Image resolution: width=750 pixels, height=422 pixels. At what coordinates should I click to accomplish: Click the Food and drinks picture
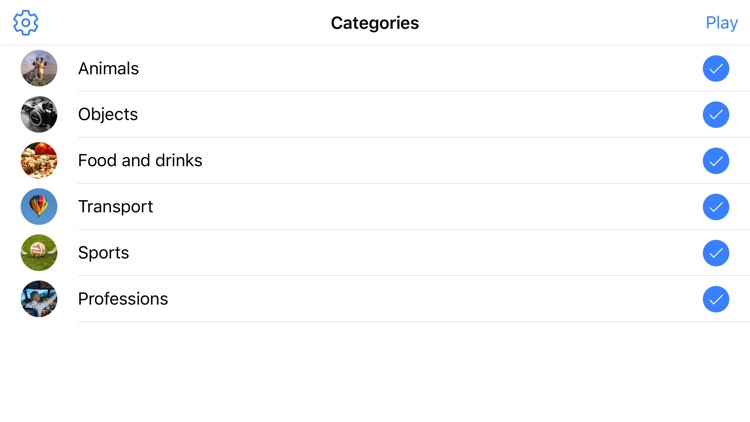coord(39,160)
